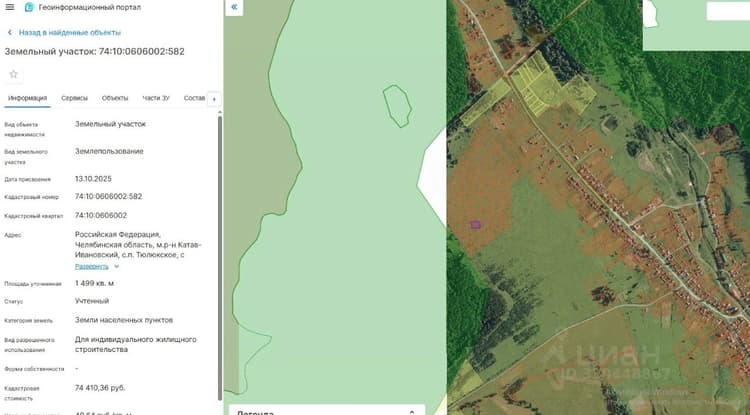Click the area value 1 499 кв. м

94,283
